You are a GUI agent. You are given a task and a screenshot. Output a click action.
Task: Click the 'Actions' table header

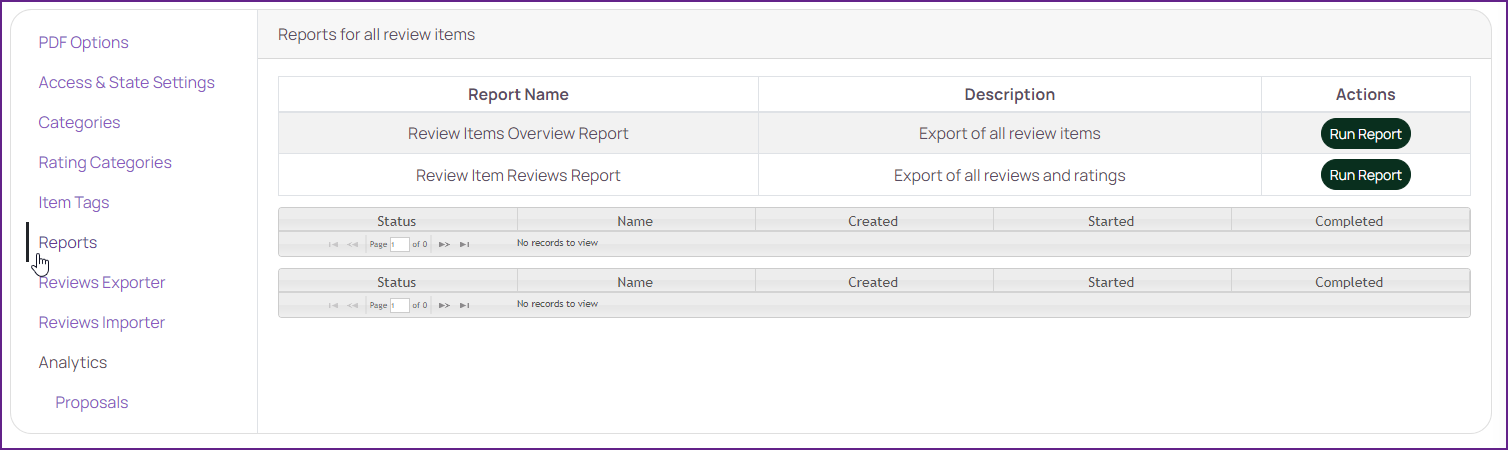click(x=1366, y=94)
